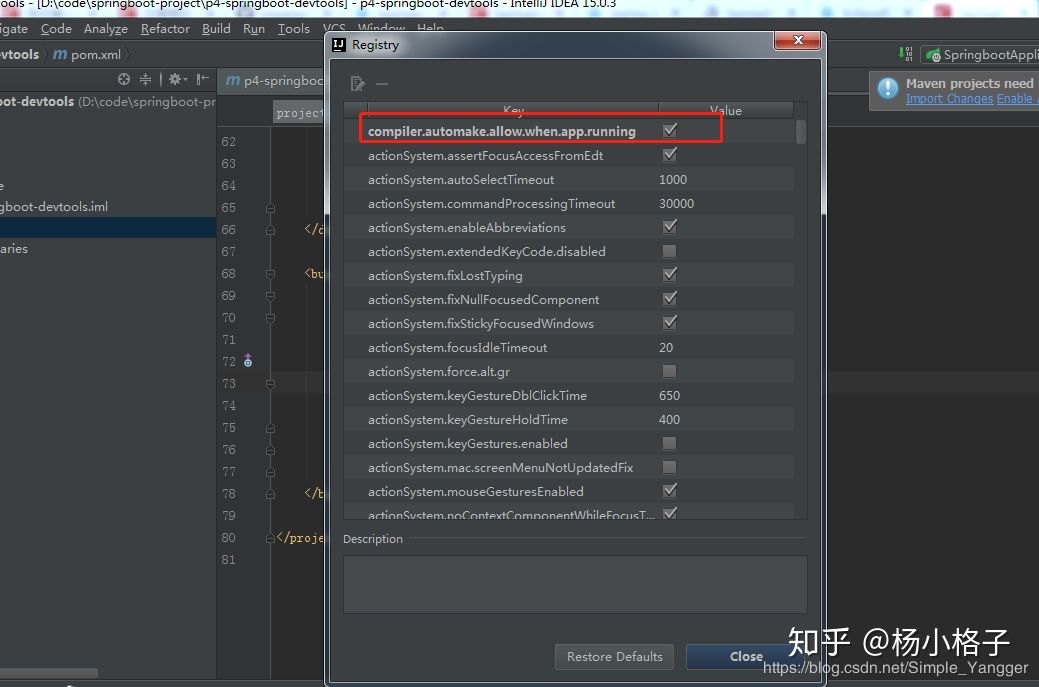
Task: Click the minus icon in the Registry toolbar
Action: pos(382,83)
